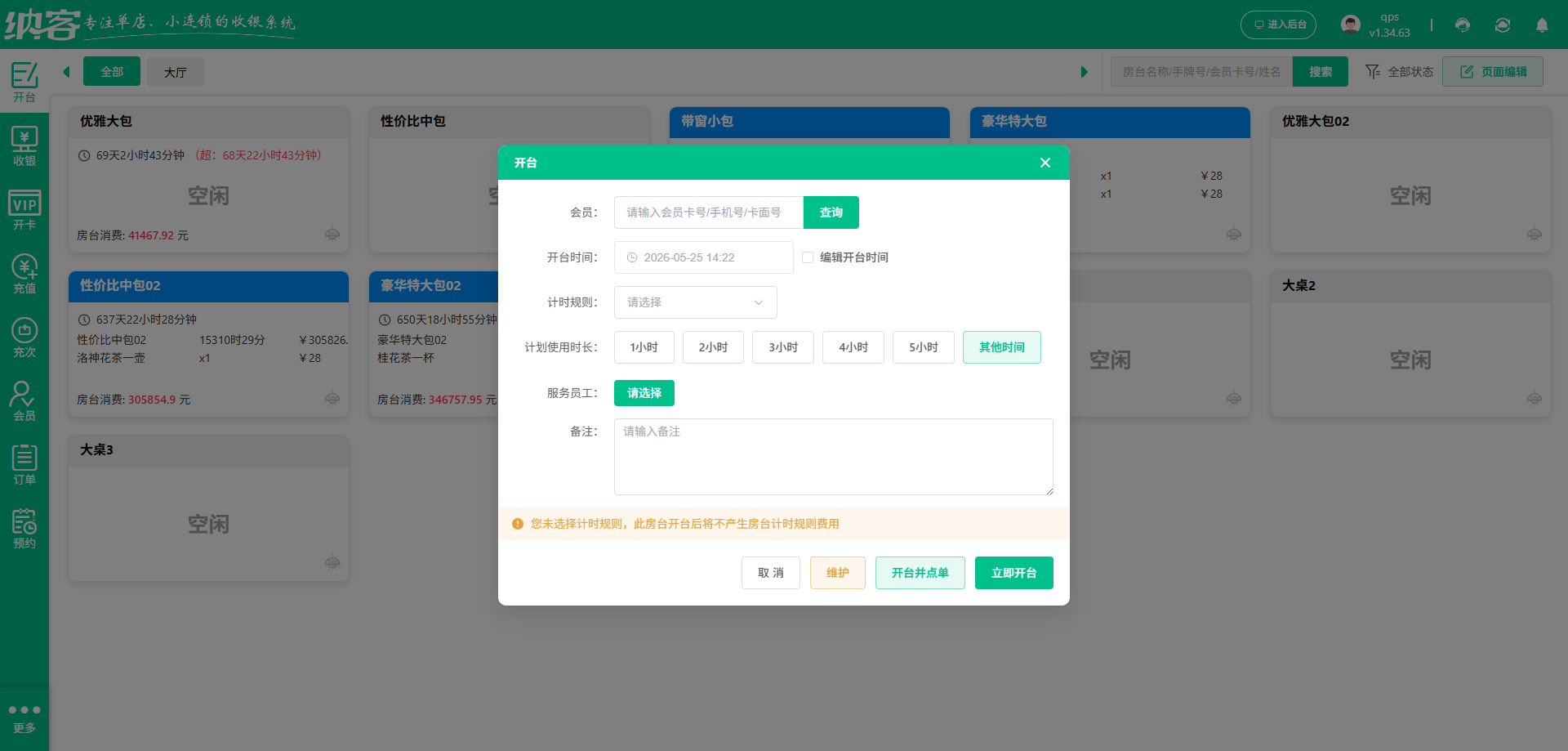Open the 充次 sidebar icon

pyautogui.click(x=24, y=338)
